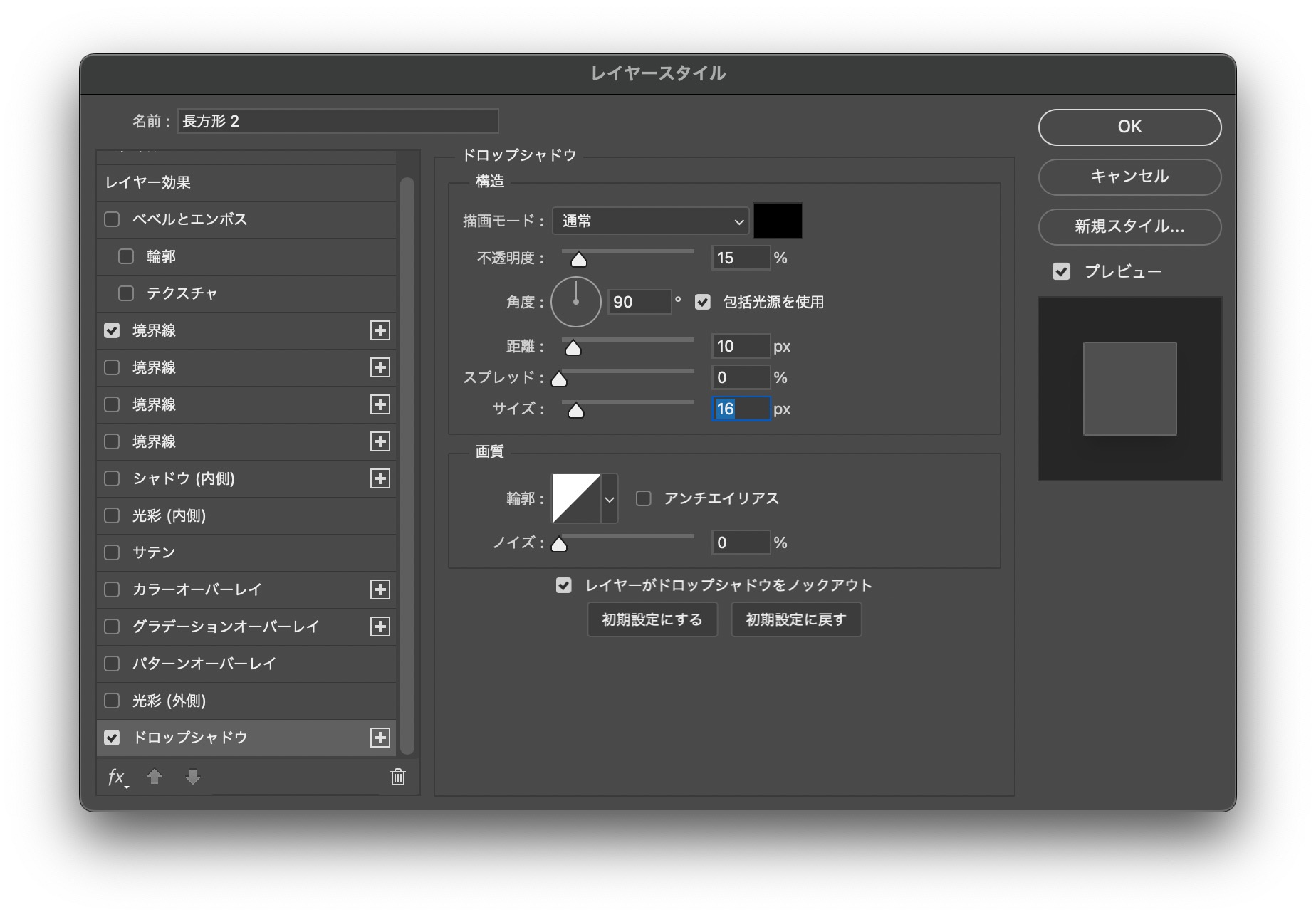This screenshot has width=1316, height=917.
Task: Open the contour picker dropdown arrow
Action: [x=610, y=499]
